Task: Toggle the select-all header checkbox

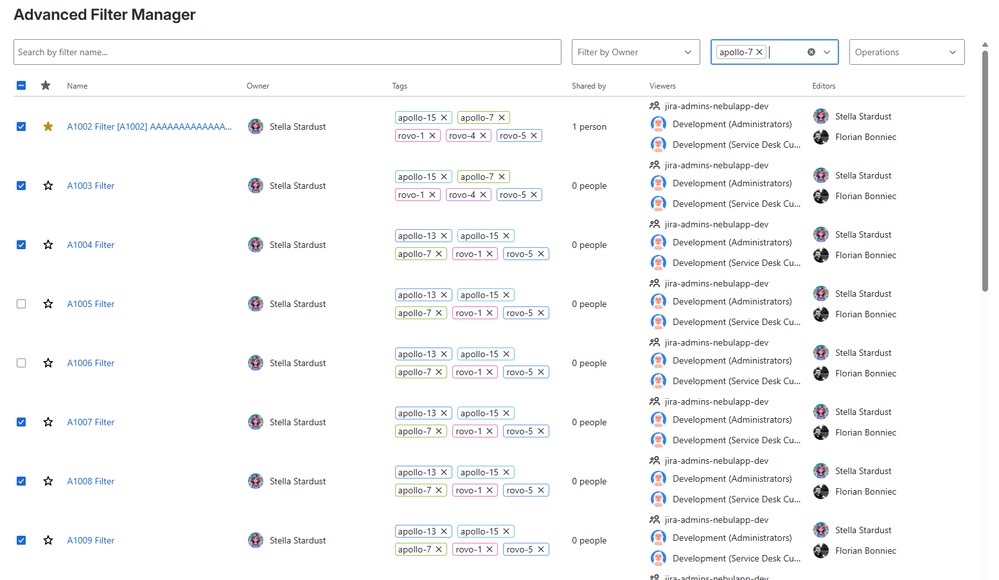Action: 21,85
